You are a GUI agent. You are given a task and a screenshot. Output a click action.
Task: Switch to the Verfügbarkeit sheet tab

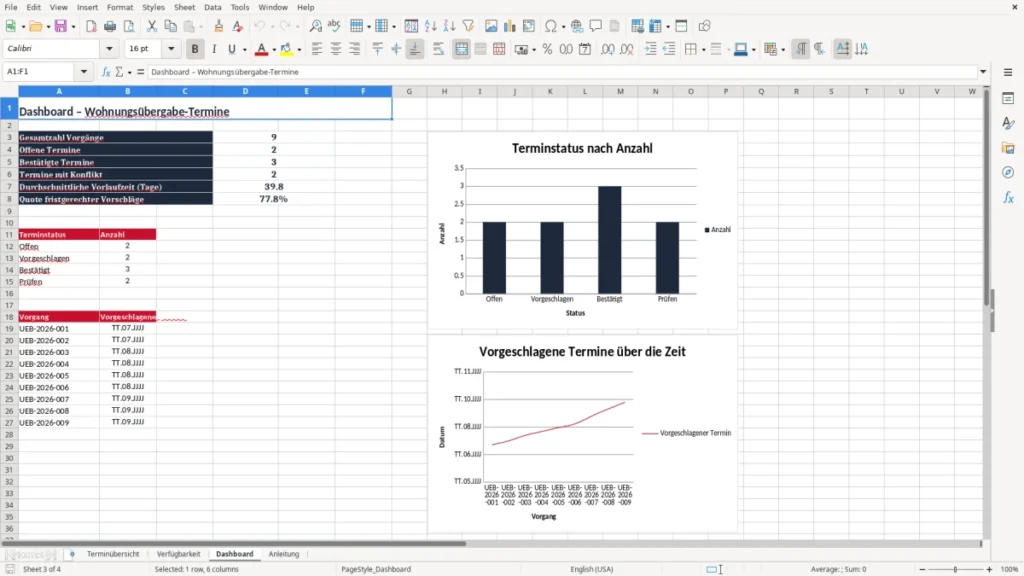pyautogui.click(x=178, y=554)
